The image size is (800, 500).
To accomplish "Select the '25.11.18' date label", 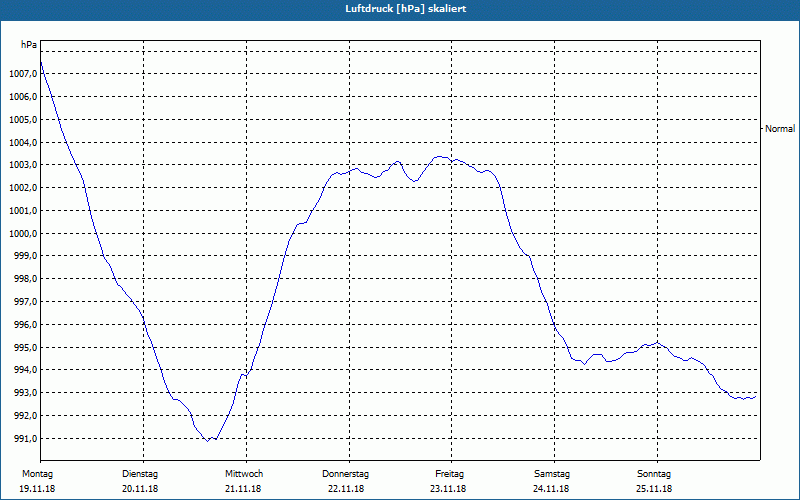I will (x=654, y=489).
